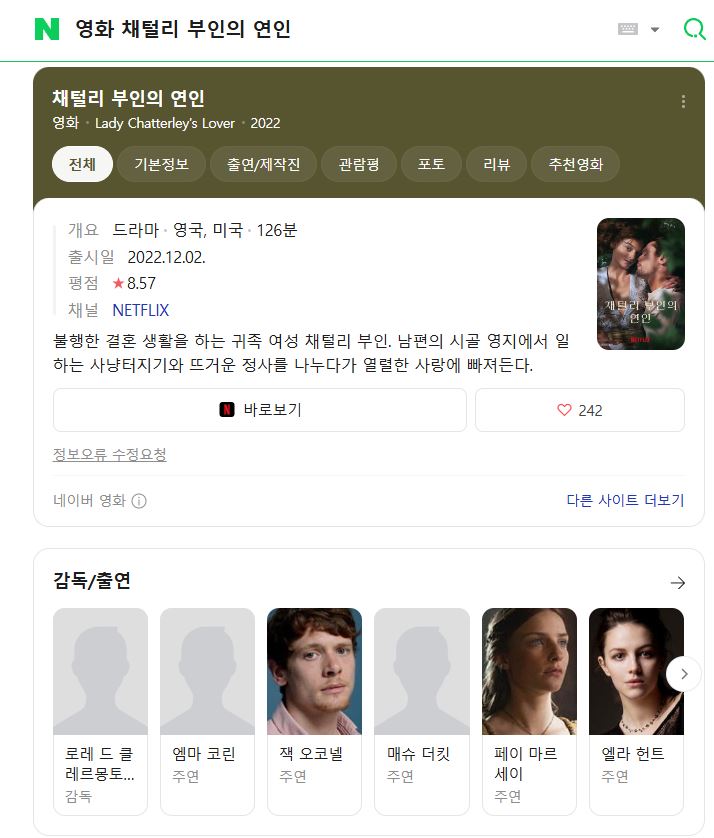714x838 pixels.
Task: Open the movie poster thumbnail
Action: pyautogui.click(x=641, y=284)
